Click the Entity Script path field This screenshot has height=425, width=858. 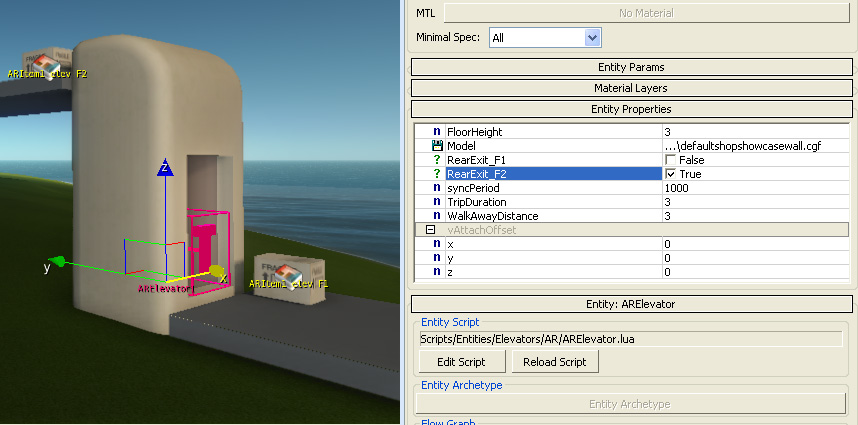[630, 339]
